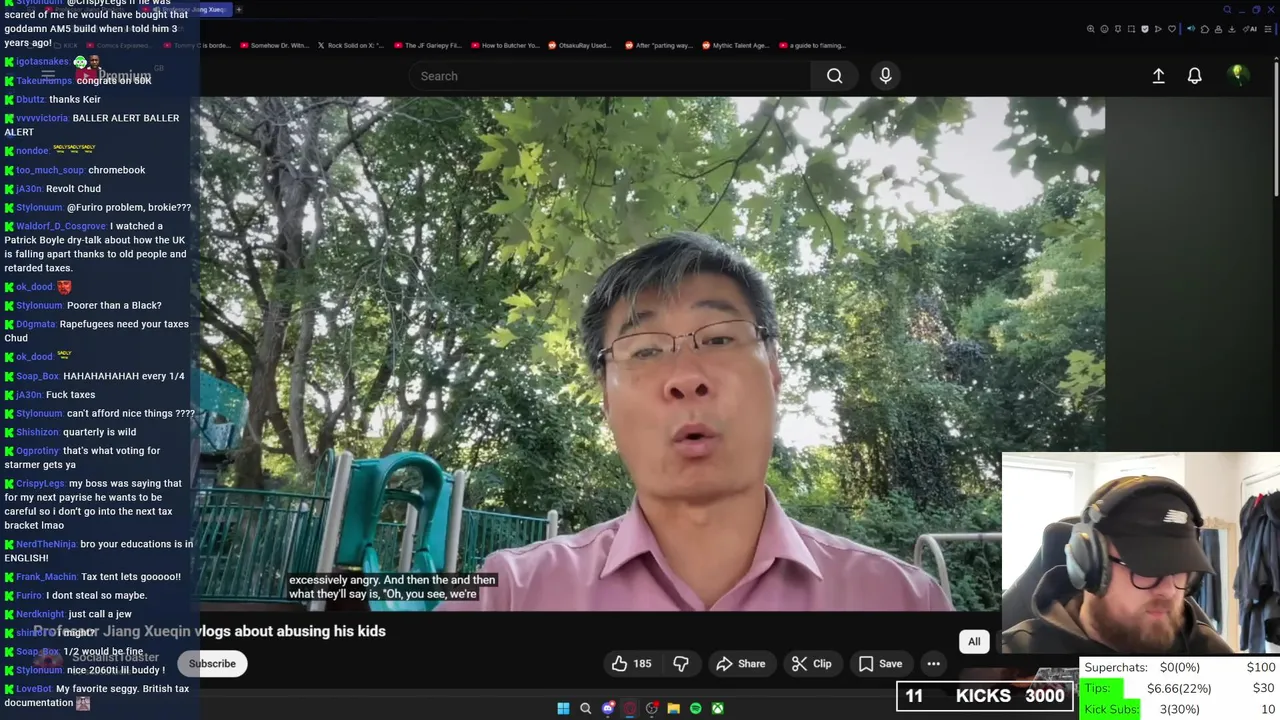The width and height of the screenshot is (1280, 720).
Task: Click the webcam overlay of streamer
Action: click(1141, 553)
